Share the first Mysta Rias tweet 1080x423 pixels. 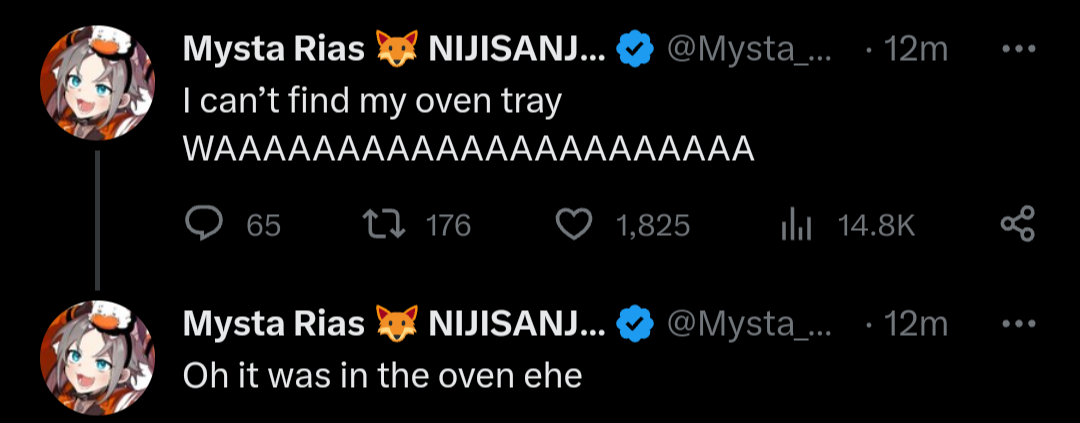[1016, 225]
